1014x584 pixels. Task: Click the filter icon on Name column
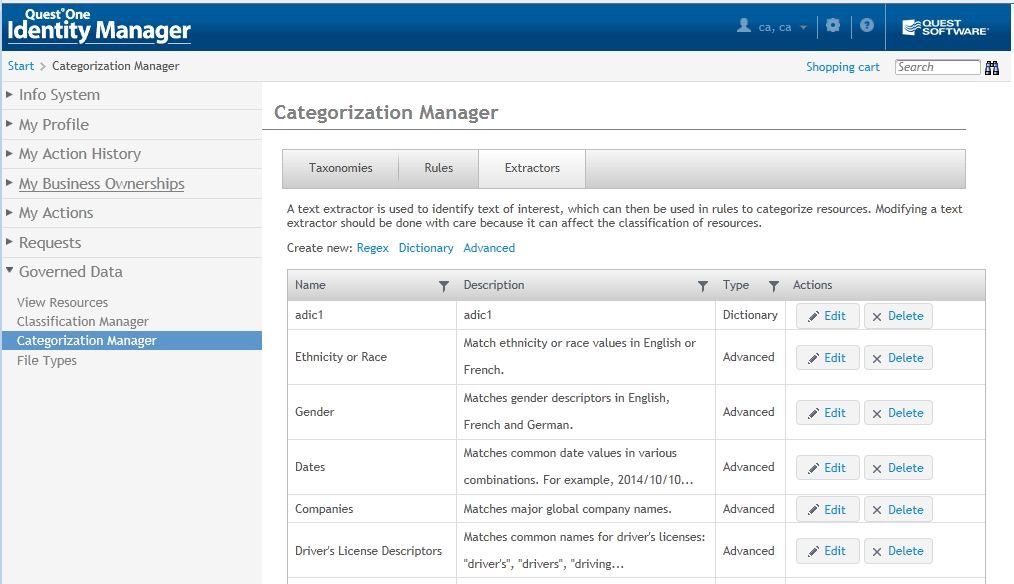[x=444, y=286]
